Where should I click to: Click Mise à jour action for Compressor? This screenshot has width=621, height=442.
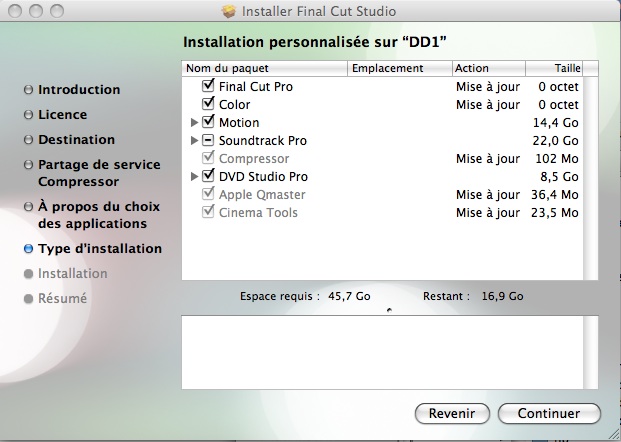pos(488,159)
